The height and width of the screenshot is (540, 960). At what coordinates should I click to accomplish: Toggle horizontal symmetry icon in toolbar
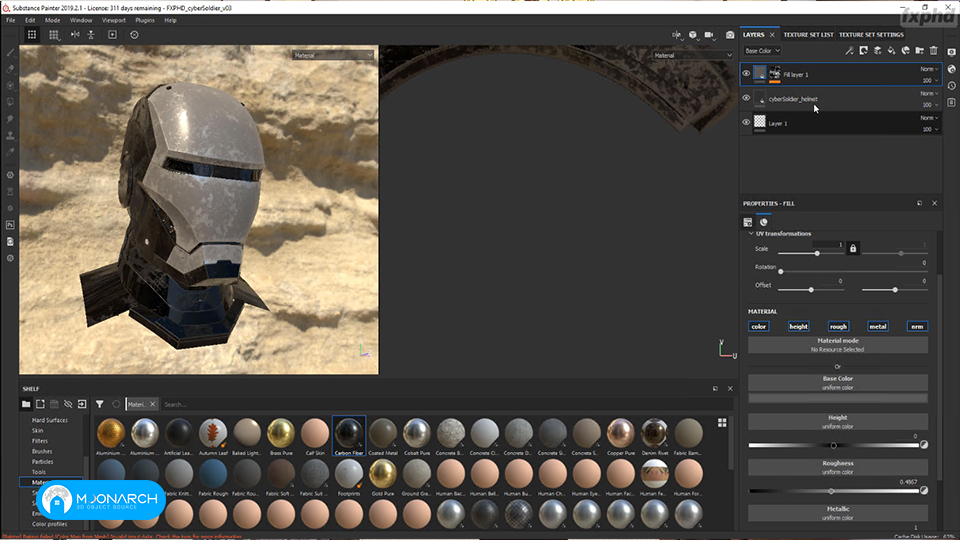[75, 35]
